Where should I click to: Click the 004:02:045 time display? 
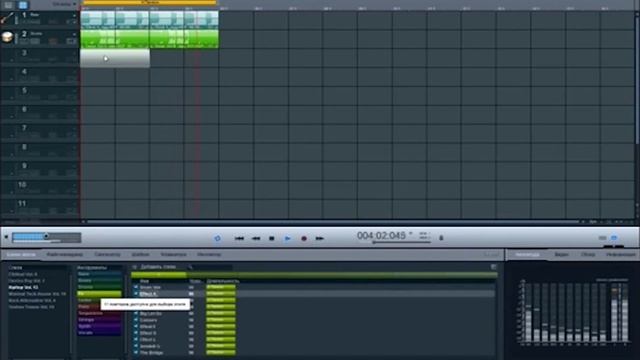tap(381, 236)
